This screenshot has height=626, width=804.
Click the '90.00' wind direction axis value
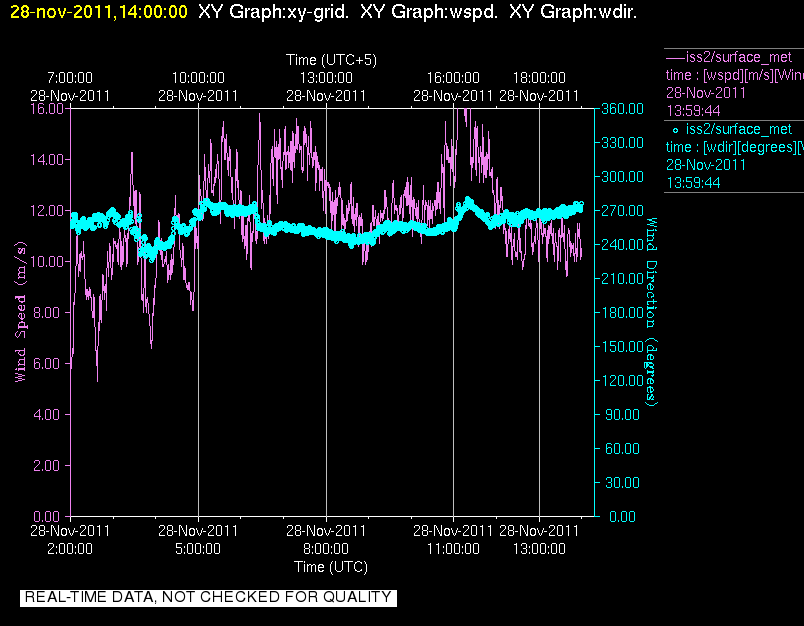[624, 414]
